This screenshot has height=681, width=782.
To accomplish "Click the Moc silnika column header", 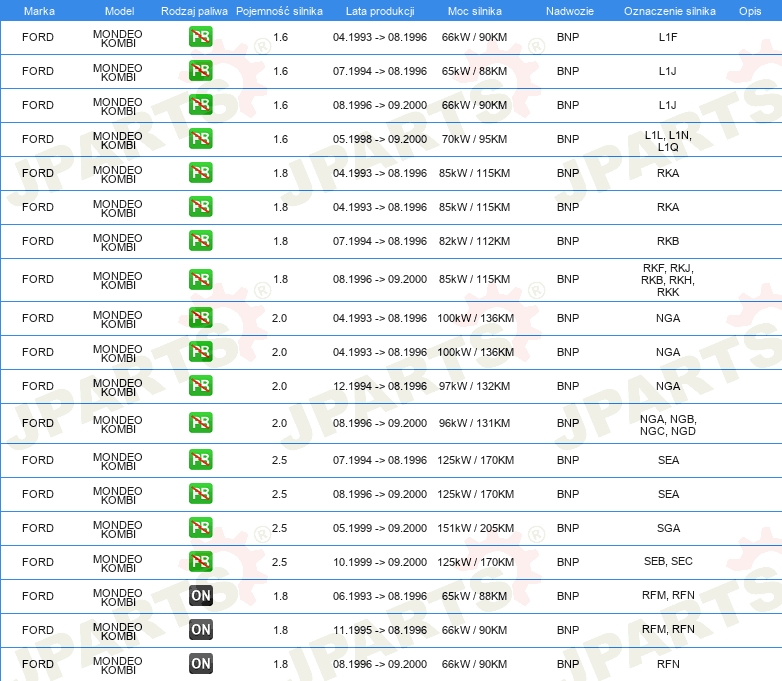I will [x=475, y=11].
